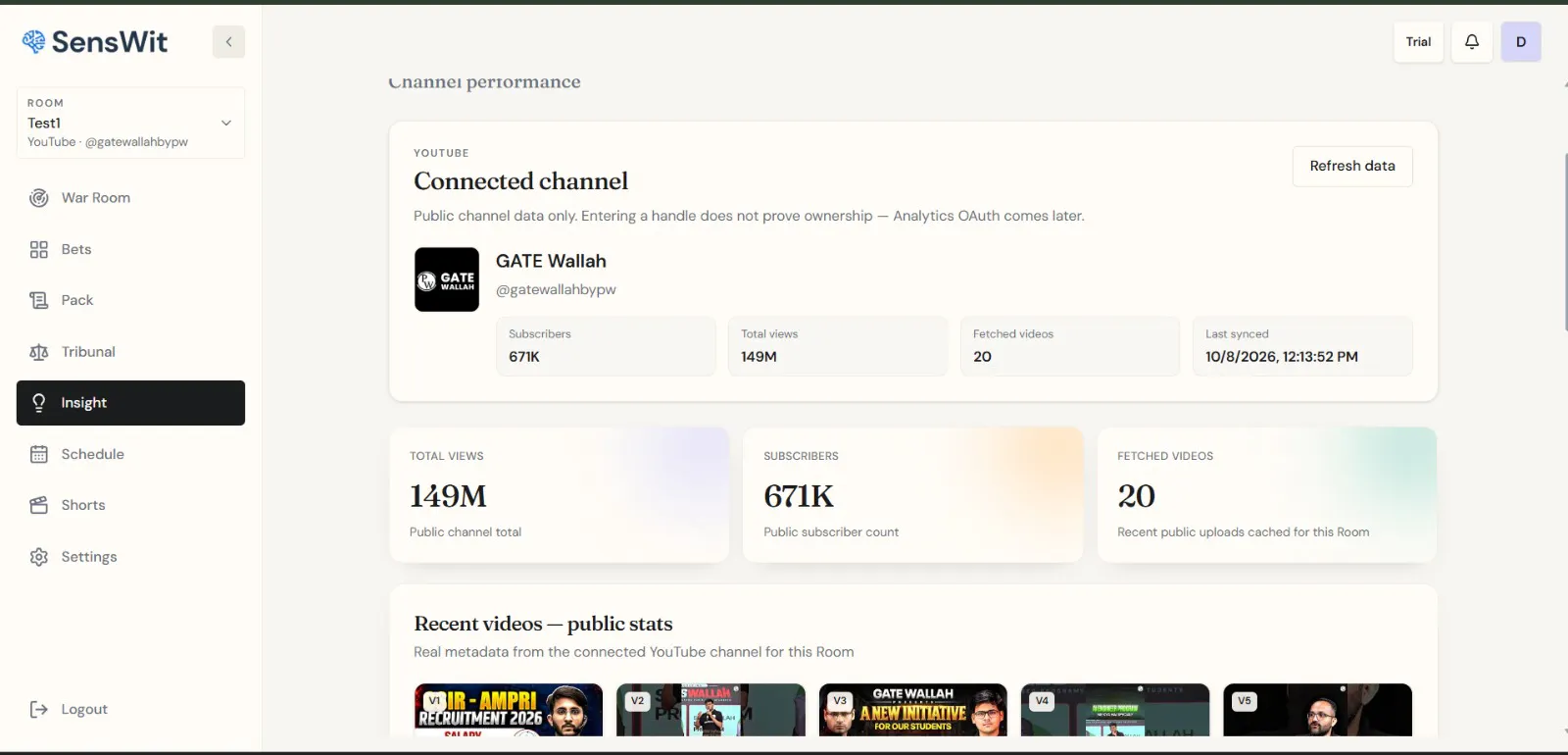Click 'Recent public uploads cached for this Room'
The height and width of the screenshot is (755, 1568).
(x=1244, y=531)
